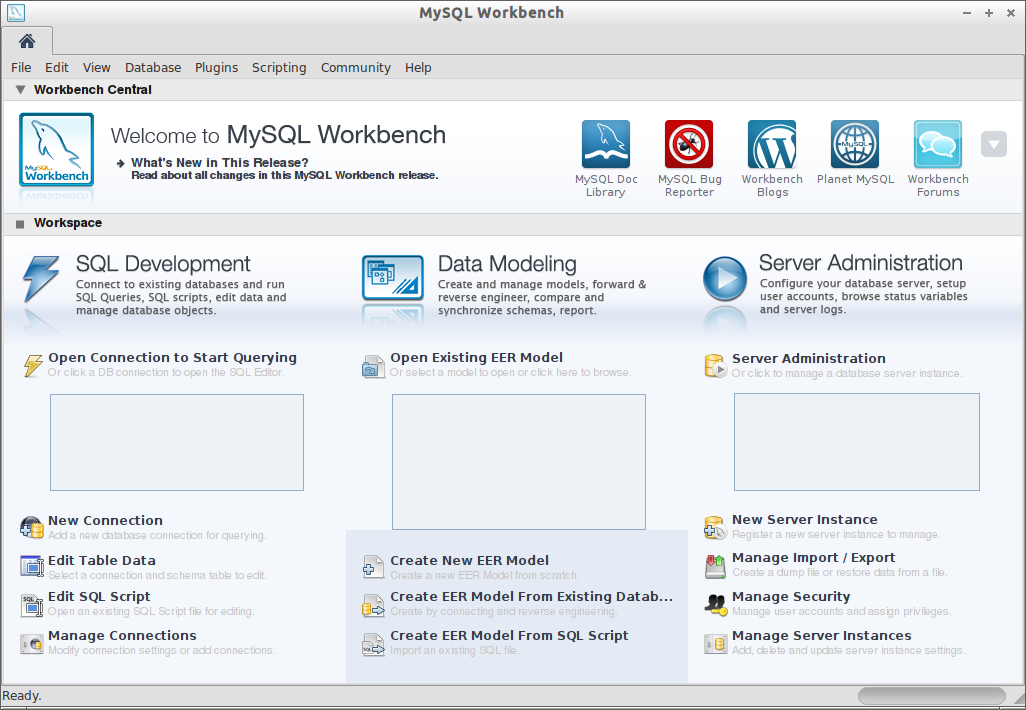Click the Manage Server Instances icon

(x=715, y=644)
